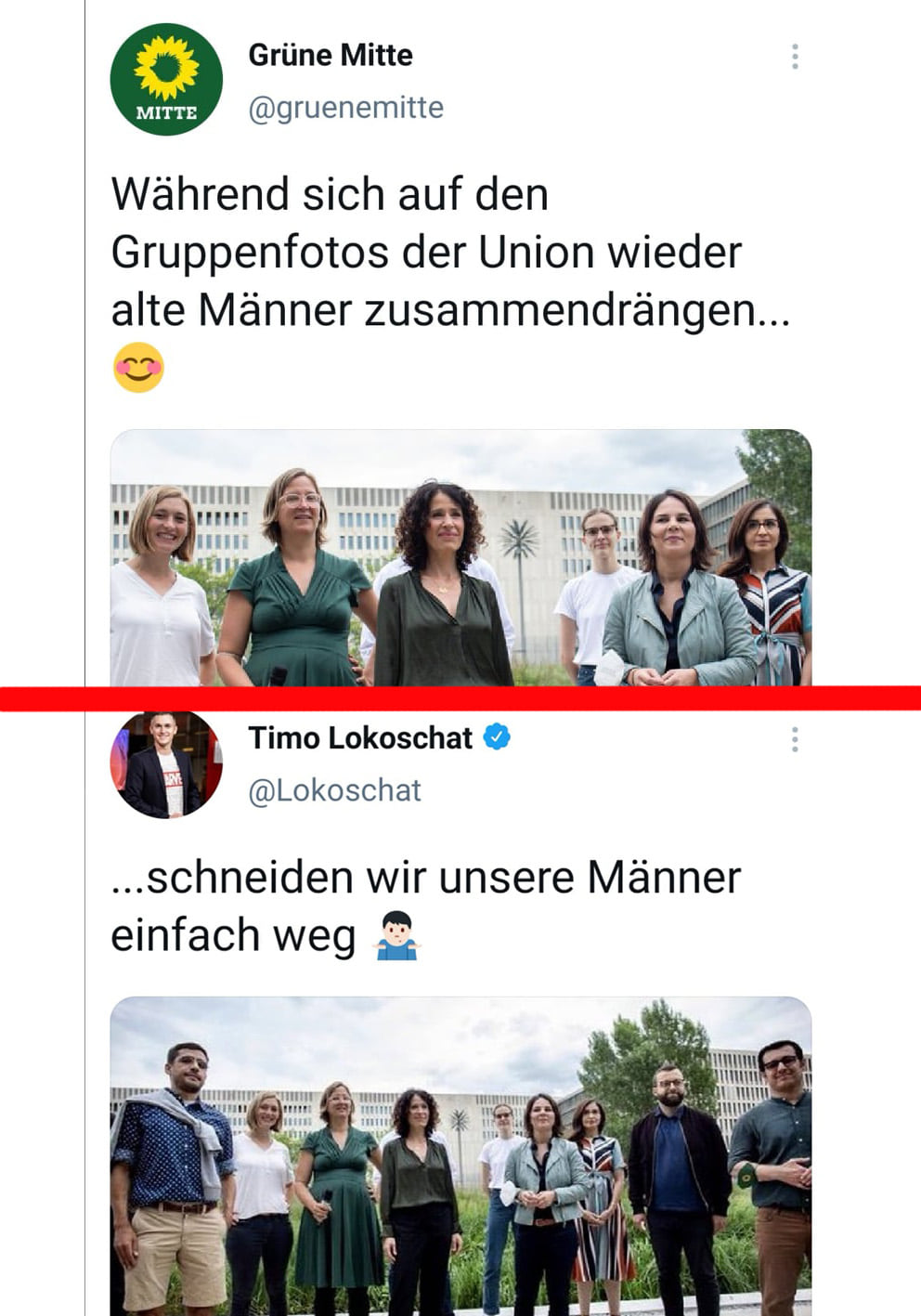
Task: Open the cropped group photo in the first tweet
Action: [460, 557]
